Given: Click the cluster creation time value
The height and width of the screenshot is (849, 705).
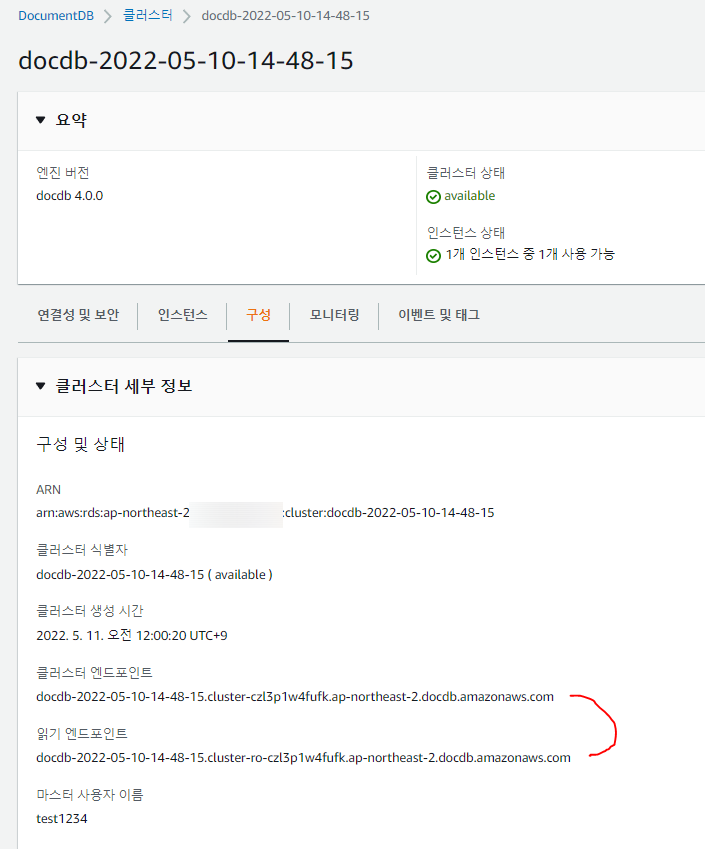Looking at the screenshot, I should click(131, 635).
